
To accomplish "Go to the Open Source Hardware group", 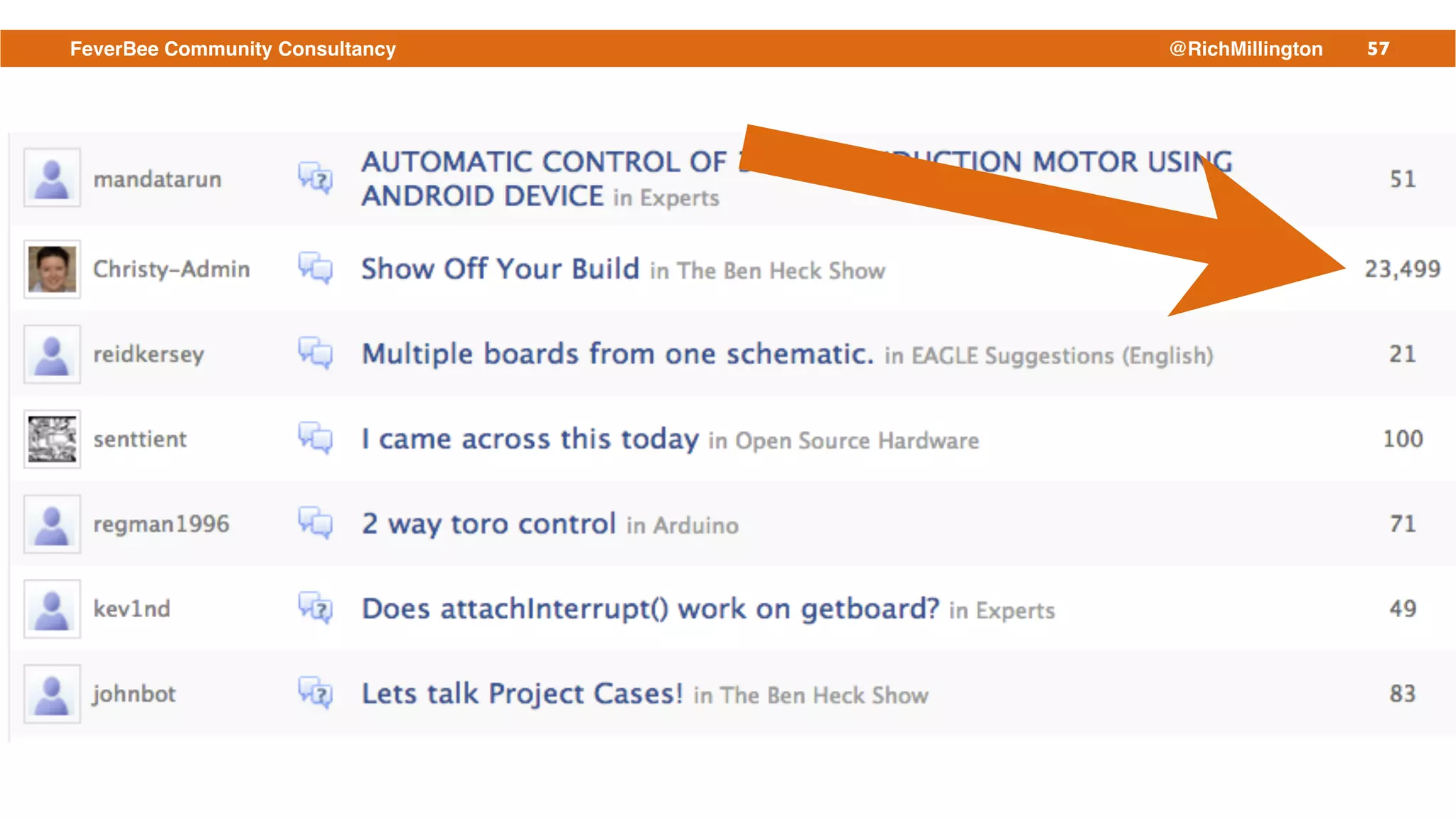I will click(857, 441).
